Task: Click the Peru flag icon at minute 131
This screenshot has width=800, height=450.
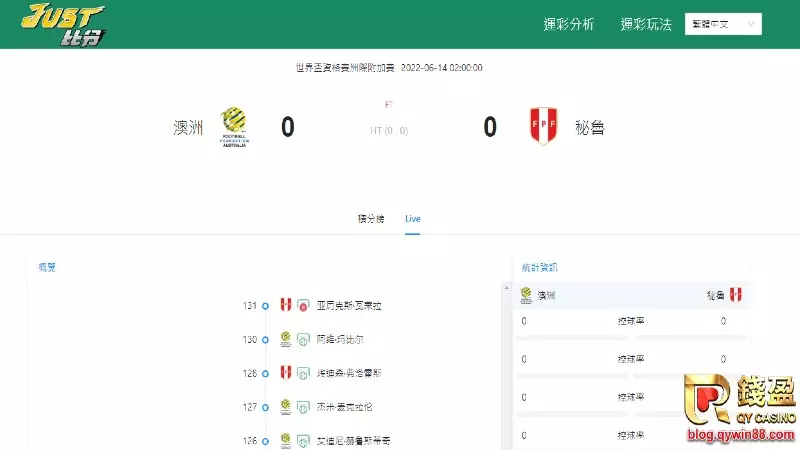Action: click(285, 305)
